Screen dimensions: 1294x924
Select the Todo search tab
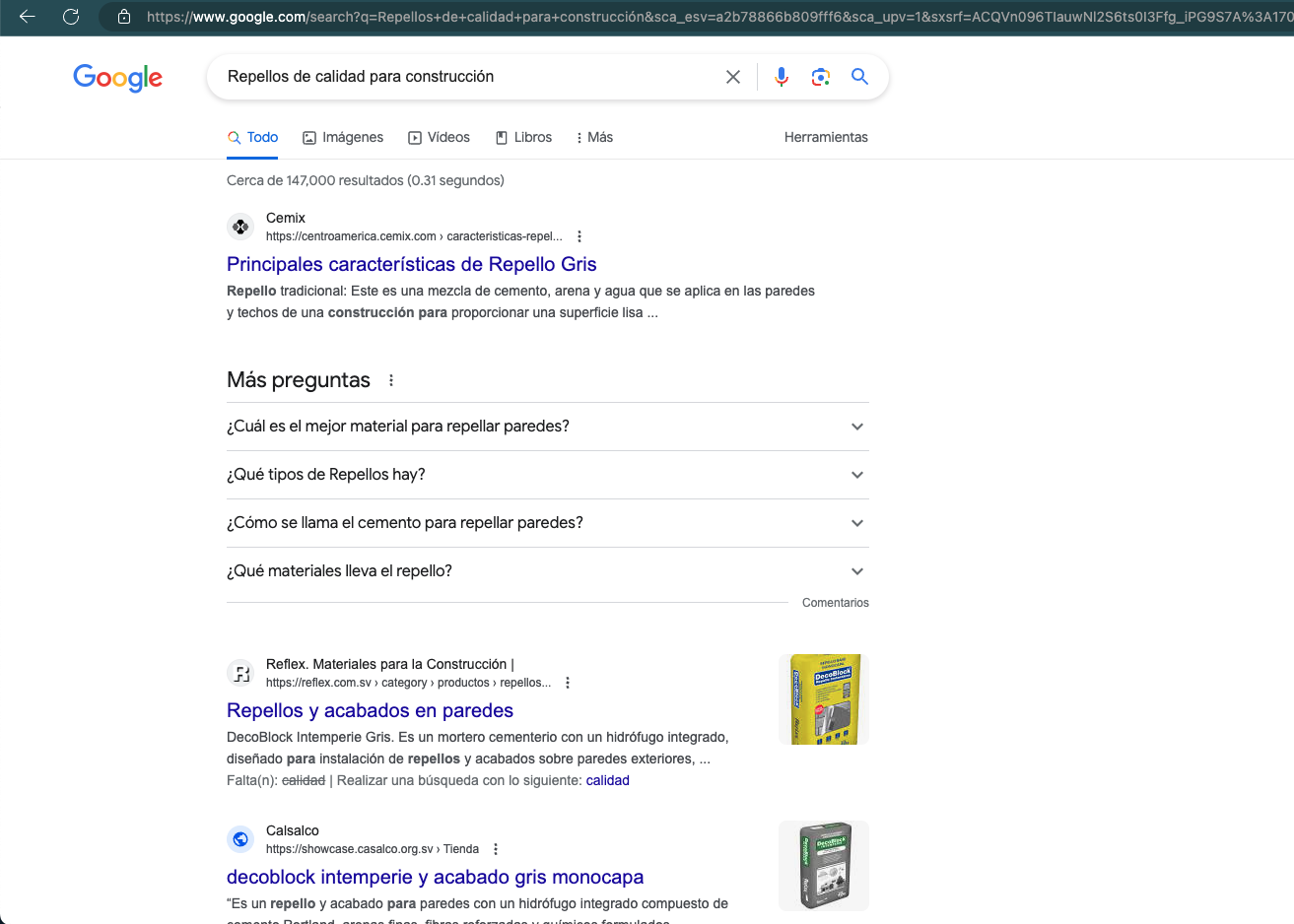click(252, 138)
